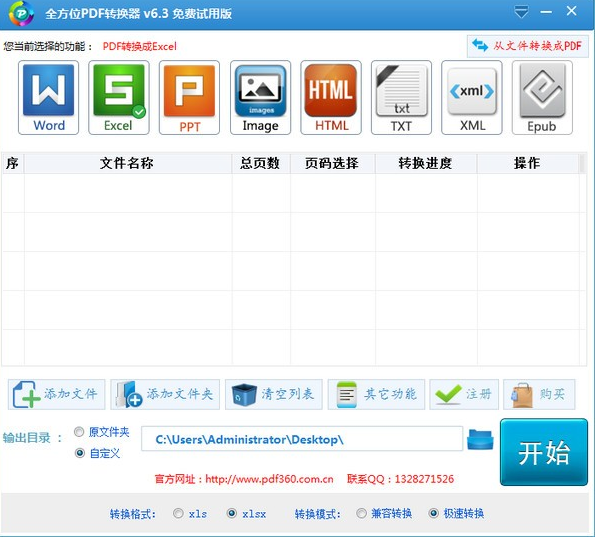
Task: Choose the 极速转换 mode radio button
Action: pyautogui.click(x=433, y=513)
